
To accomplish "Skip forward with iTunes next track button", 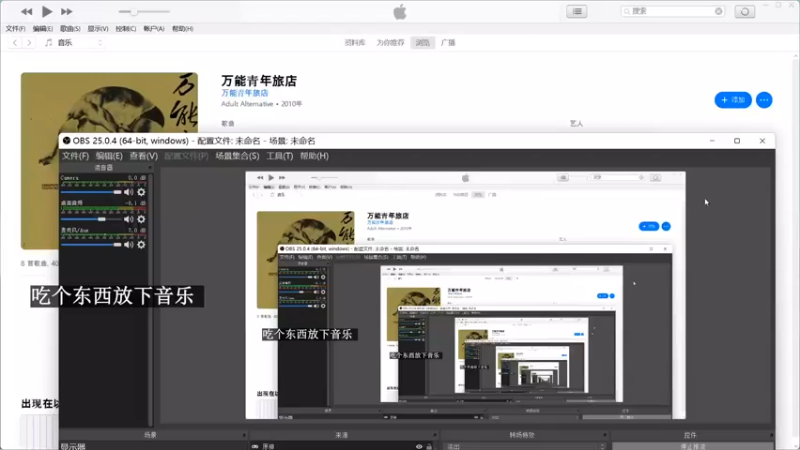I will coord(66,11).
